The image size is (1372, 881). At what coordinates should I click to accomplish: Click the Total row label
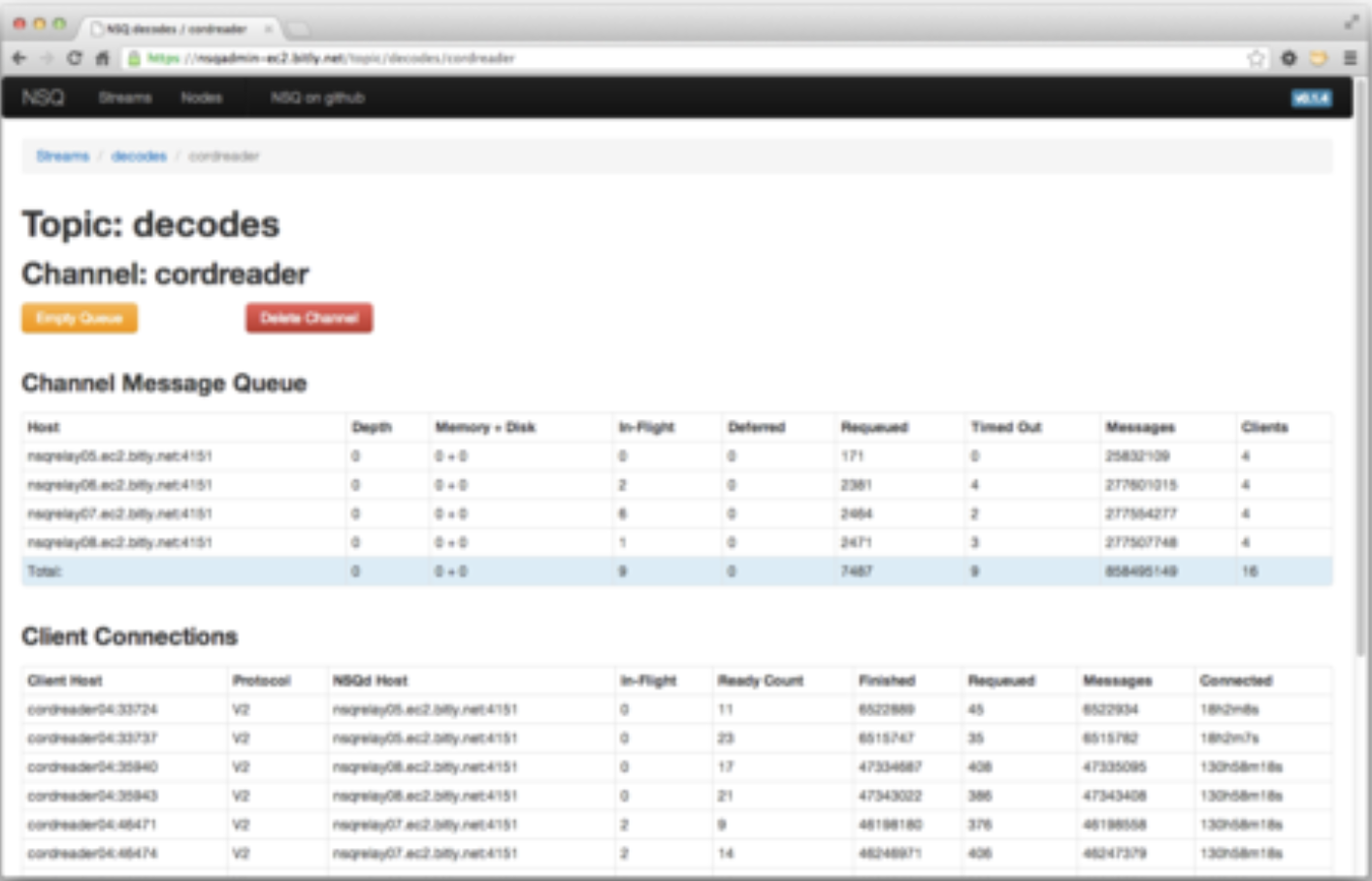(x=45, y=571)
